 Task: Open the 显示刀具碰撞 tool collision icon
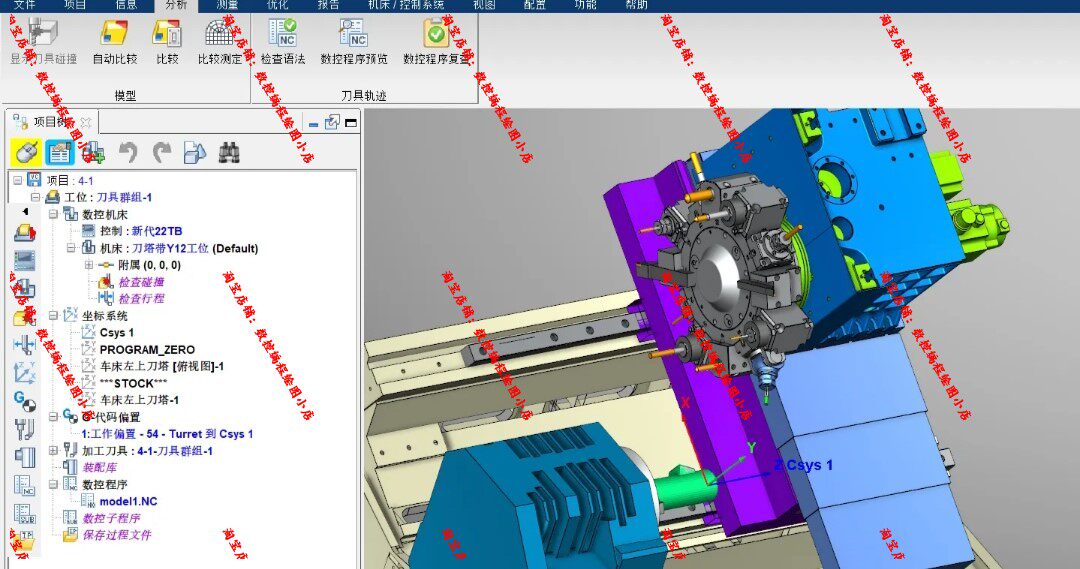43,41
